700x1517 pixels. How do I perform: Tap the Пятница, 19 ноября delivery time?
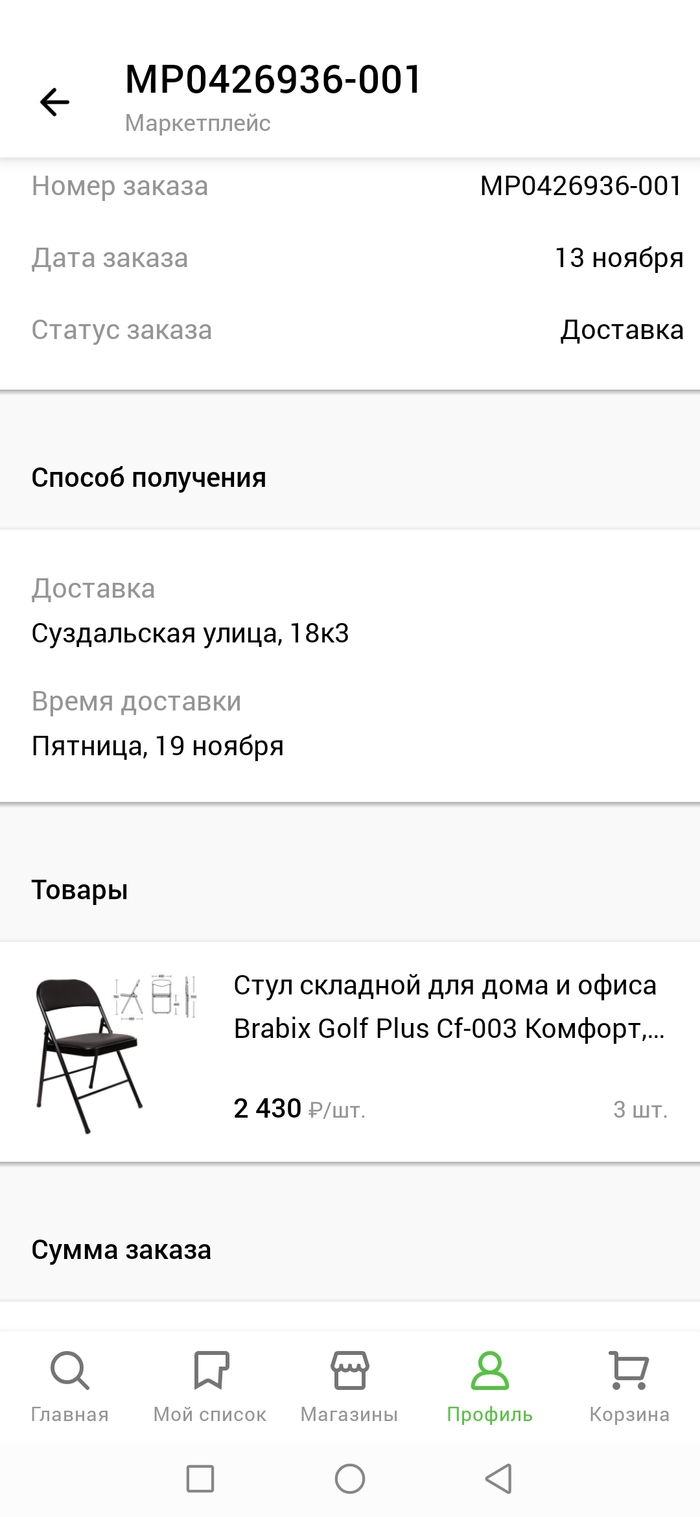point(158,746)
